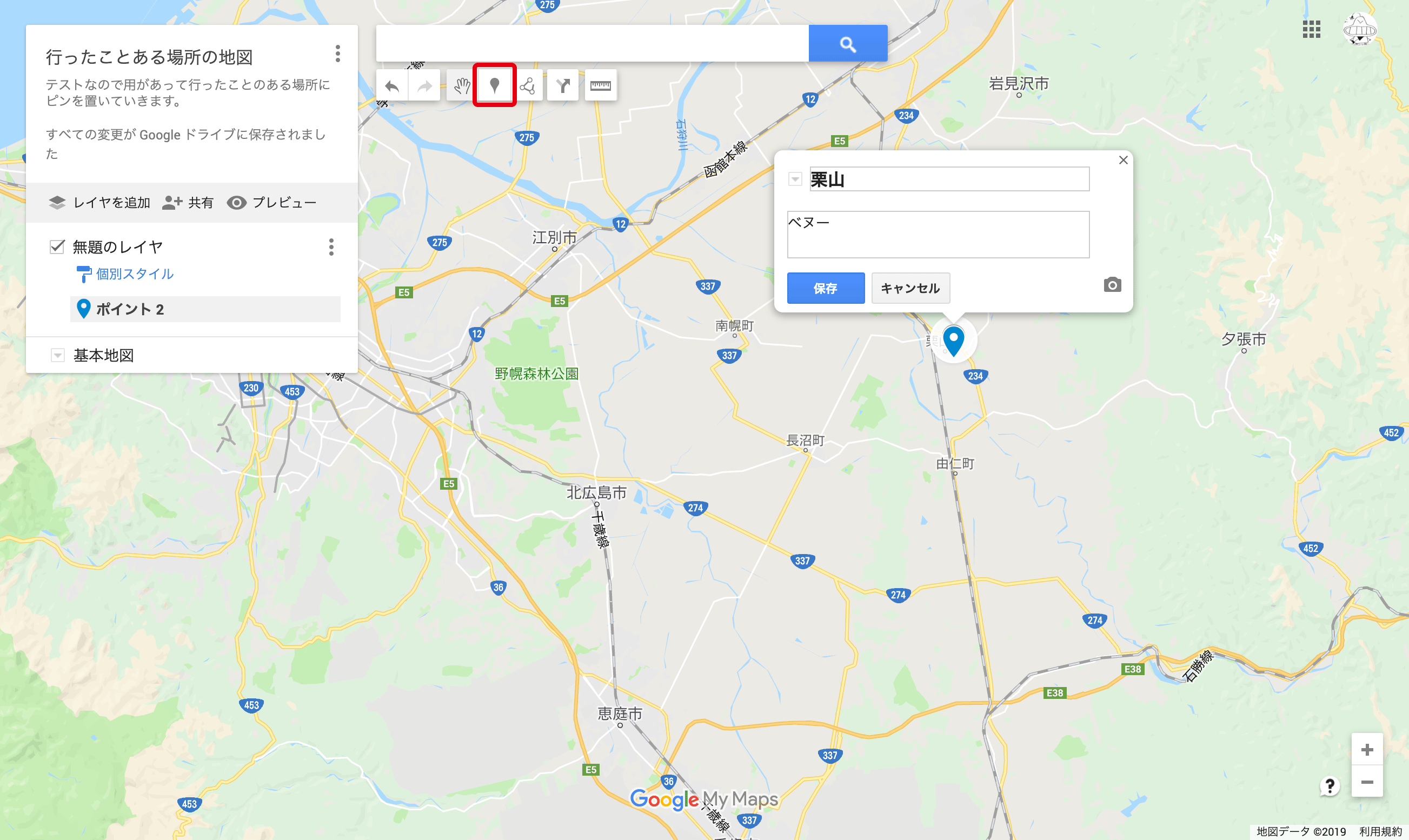Click the camera icon to add photo

tap(1112, 285)
